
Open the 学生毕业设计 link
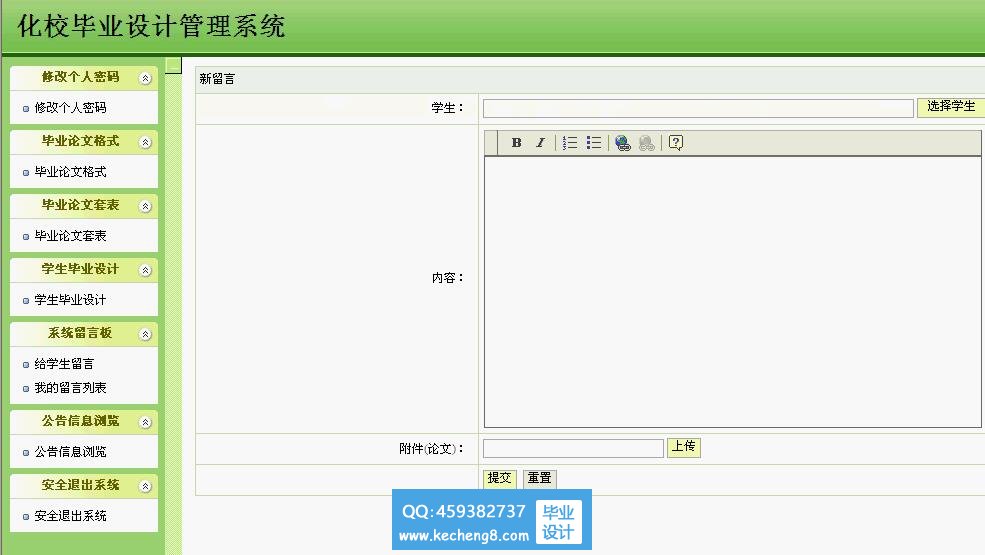[x=70, y=300]
